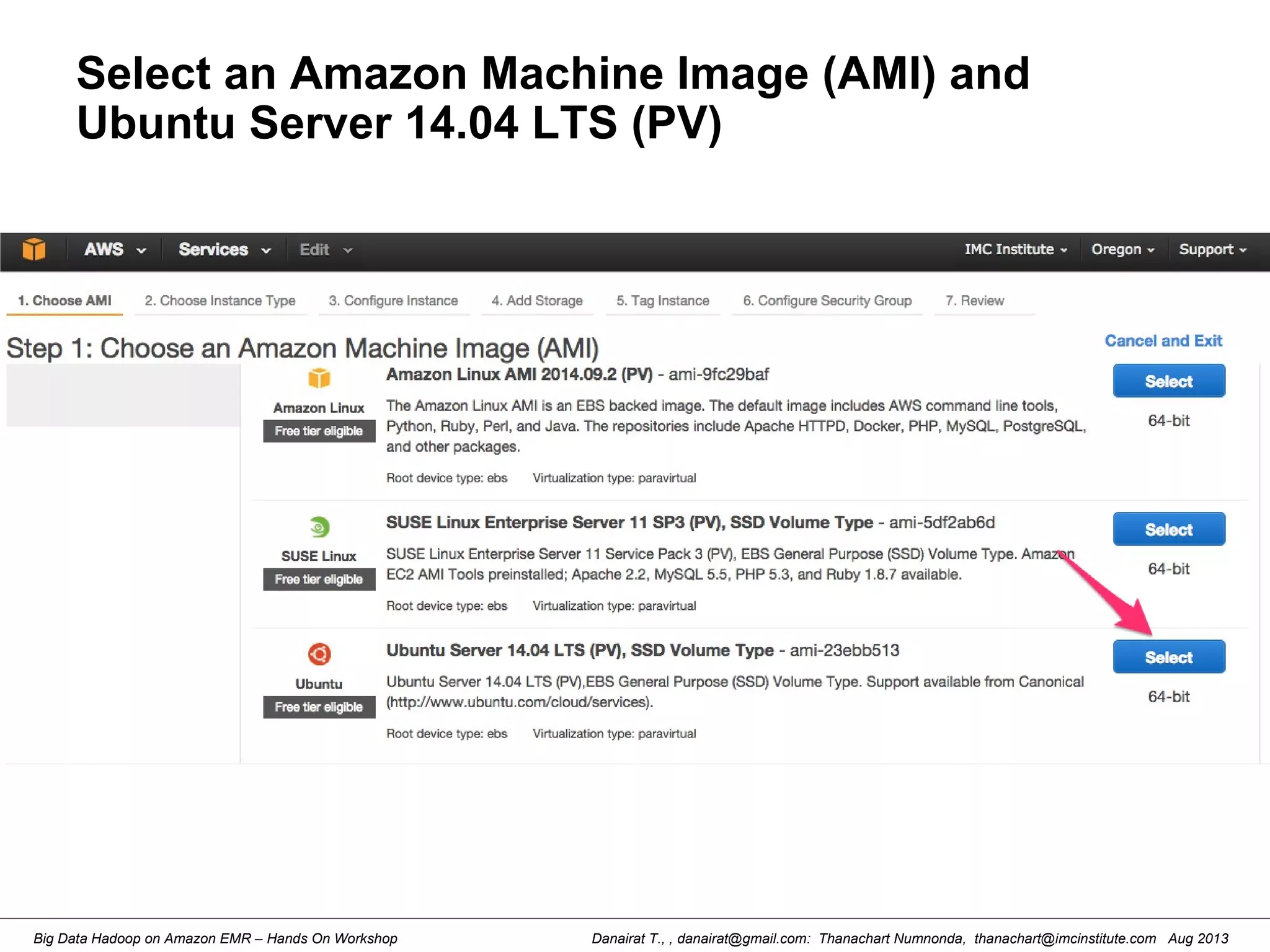
Task: Open the Oregon region selector
Action: point(1123,249)
